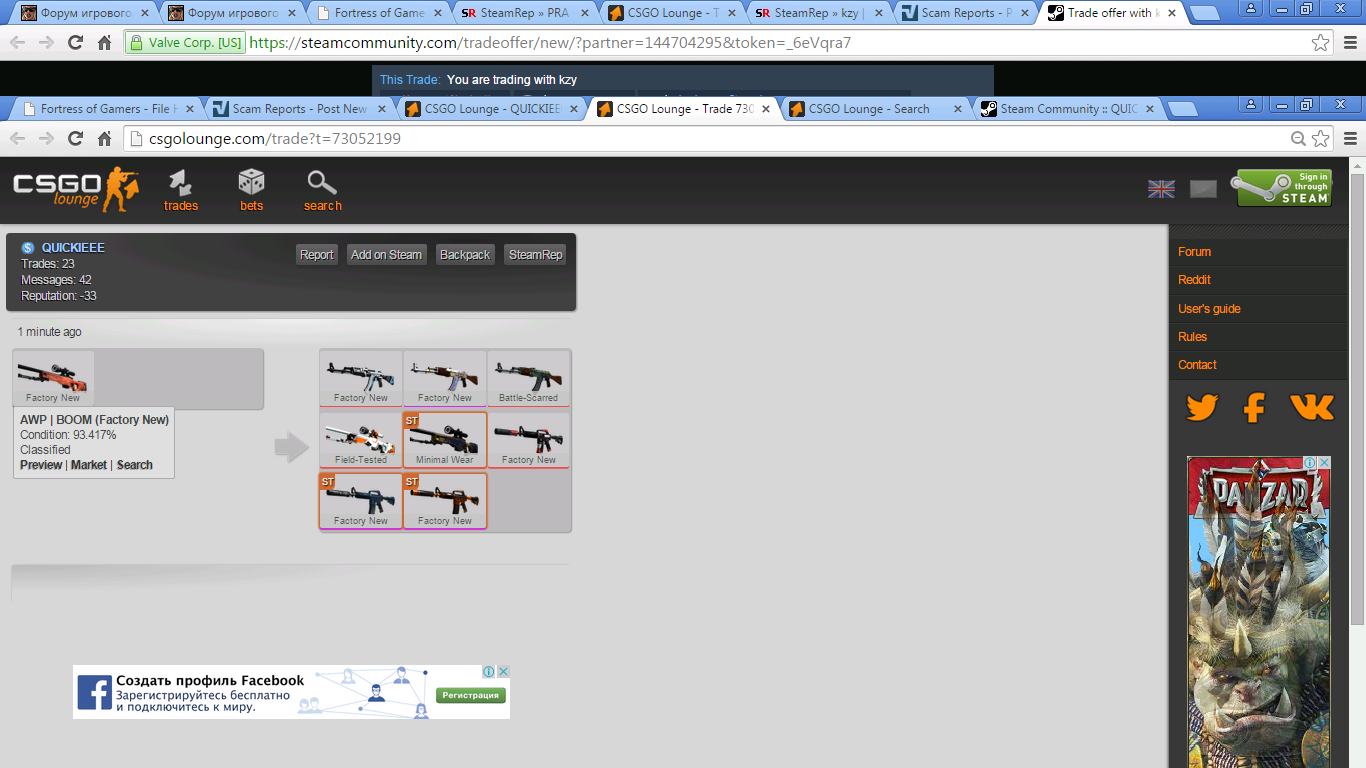Image resolution: width=1366 pixels, height=768 pixels.
Task: Open the Twitter icon in sidebar
Action: pyautogui.click(x=1202, y=407)
